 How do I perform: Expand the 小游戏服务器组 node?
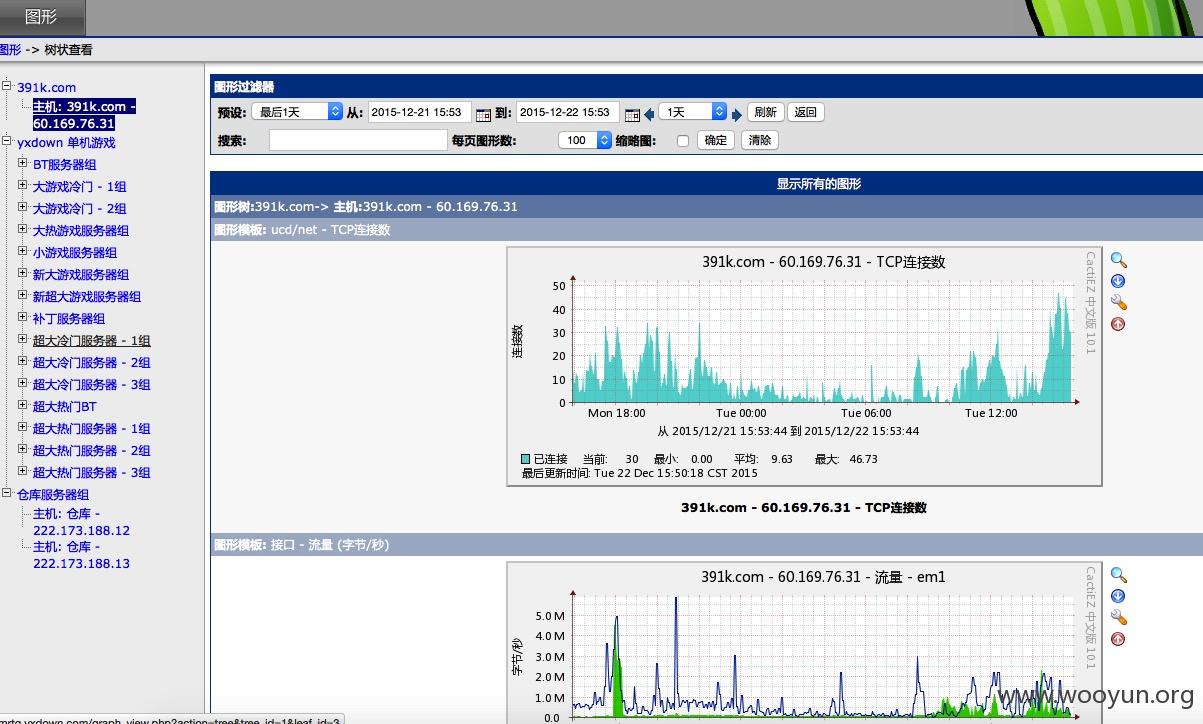(22, 251)
